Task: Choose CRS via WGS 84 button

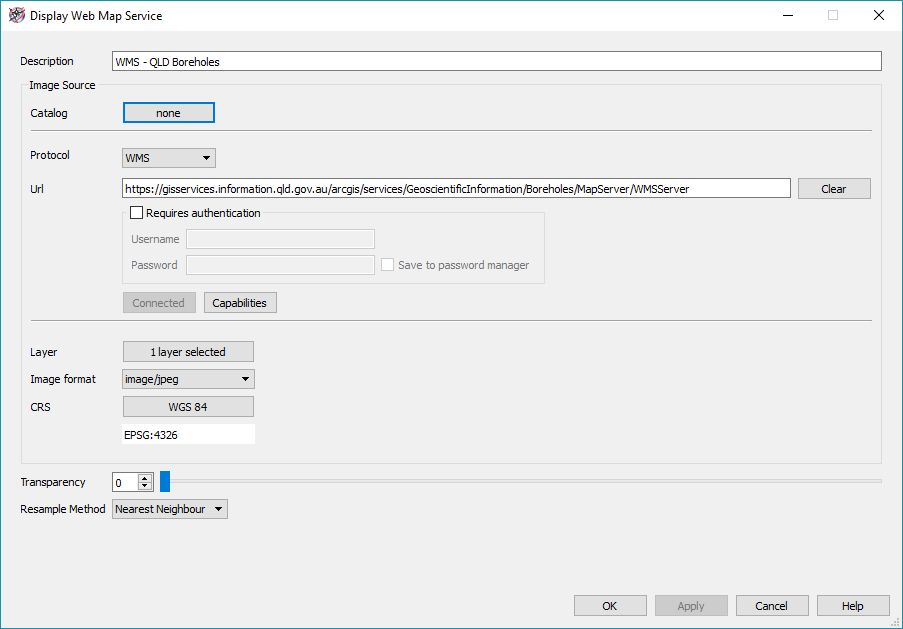Action: click(188, 407)
